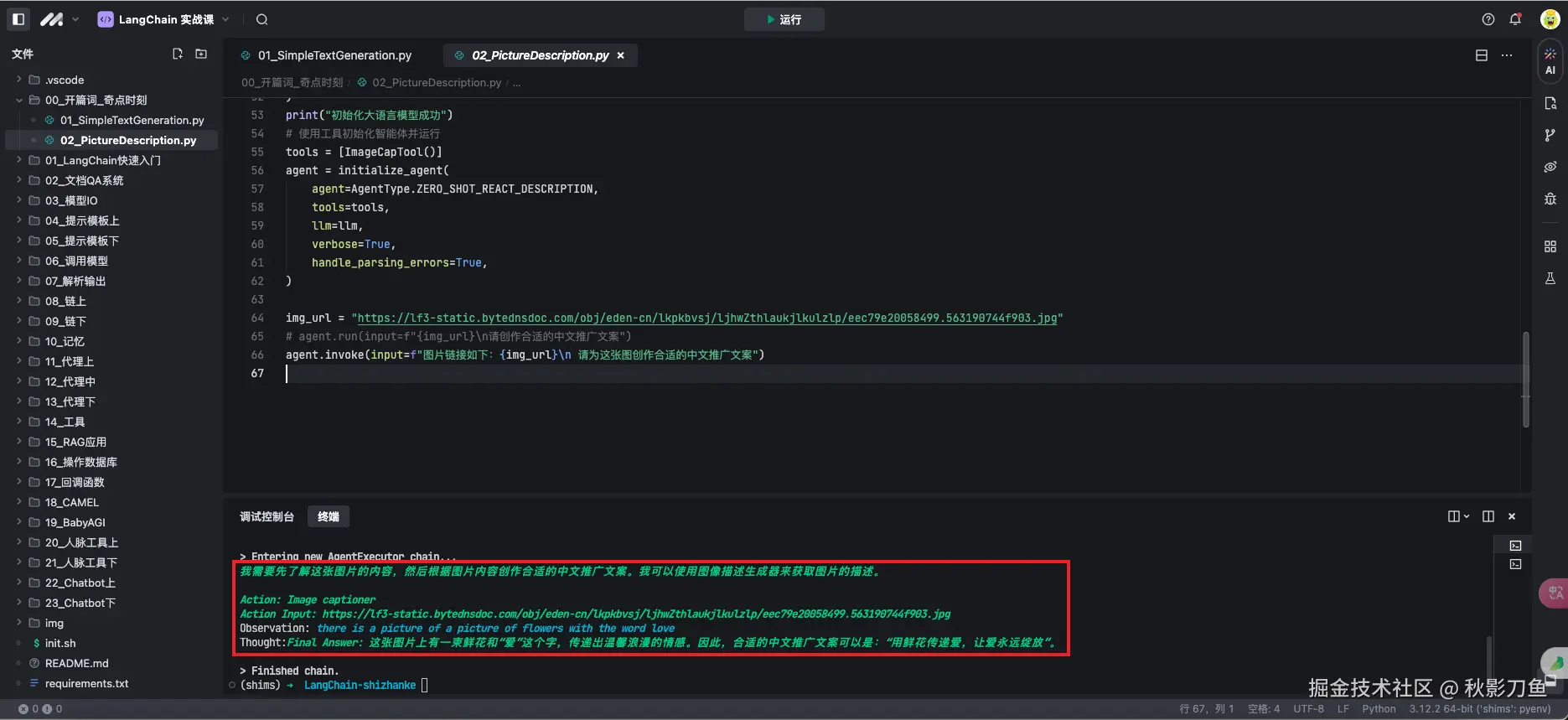Open the notifications bell icon
This screenshot has height=720, width=1568.
tap(1515, 19)
